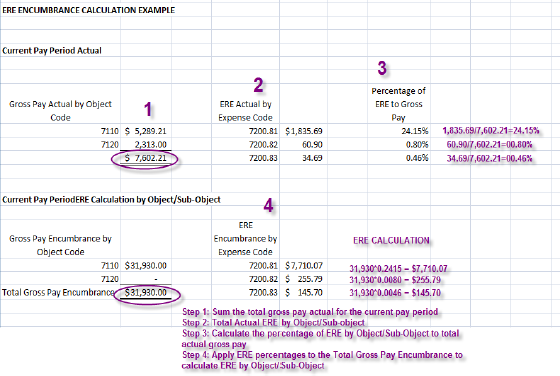
Task: Click the 24.15% percentage cell
Action: pyautogui.click(x=415, y=131)
